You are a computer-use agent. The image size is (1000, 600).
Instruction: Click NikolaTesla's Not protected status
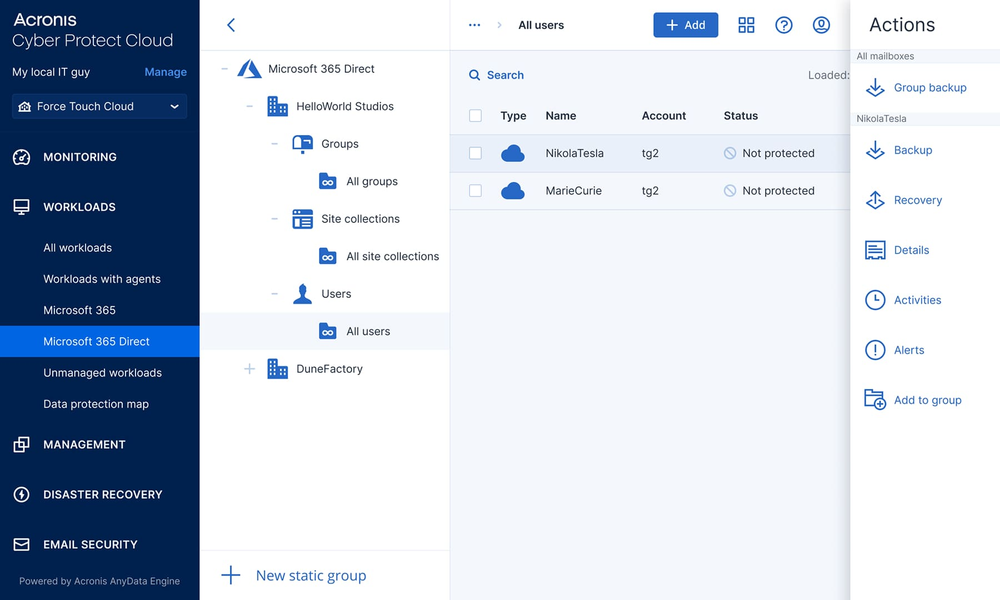point(769,153)
